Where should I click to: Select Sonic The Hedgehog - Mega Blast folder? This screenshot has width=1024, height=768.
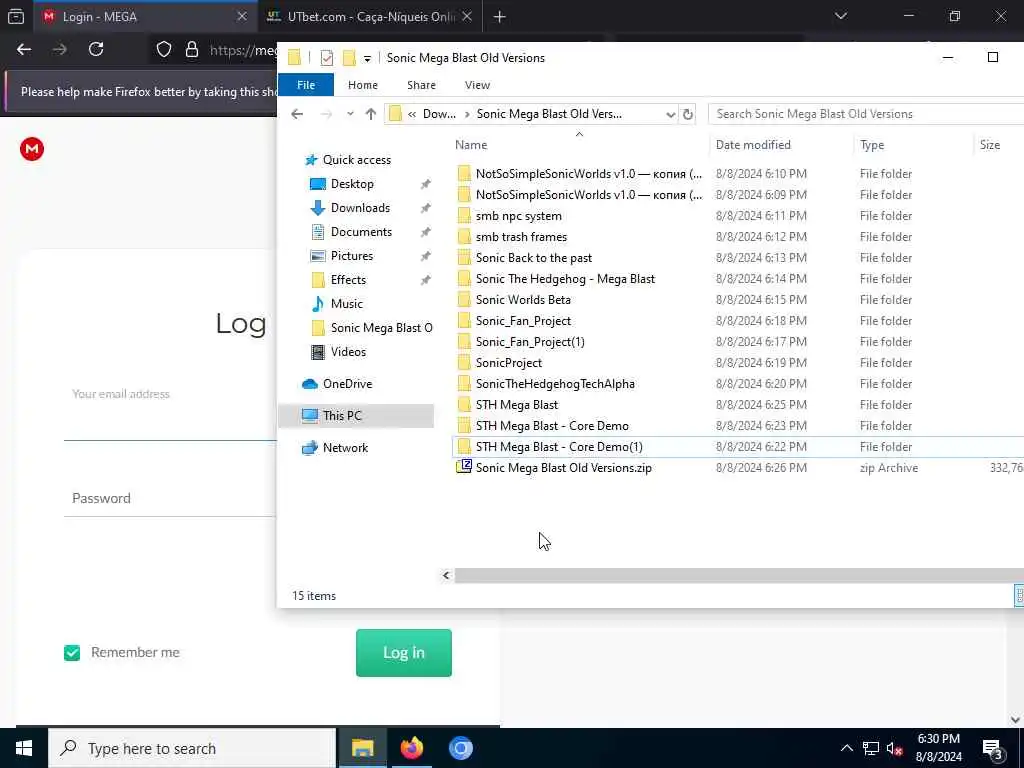(x=565, y=279)
